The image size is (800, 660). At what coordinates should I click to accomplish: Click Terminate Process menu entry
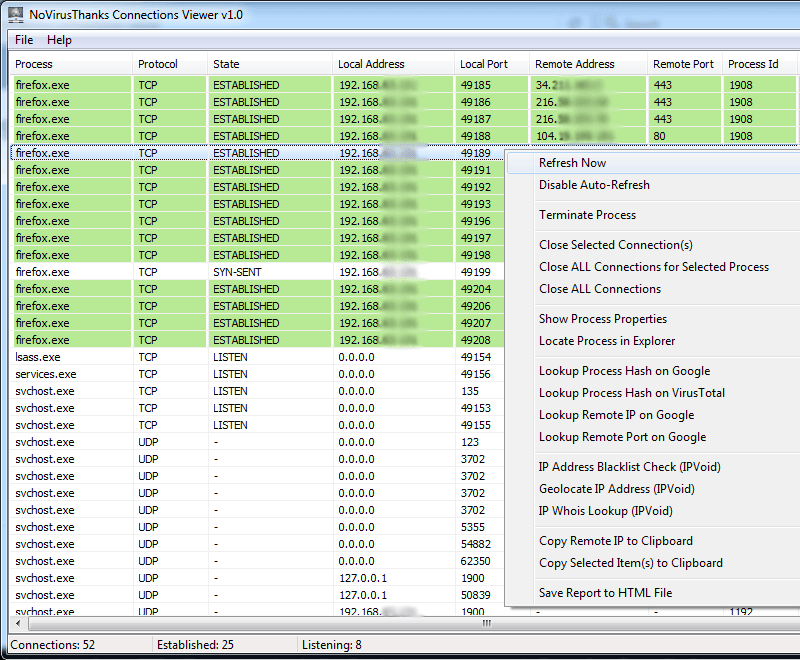[587, 215]
